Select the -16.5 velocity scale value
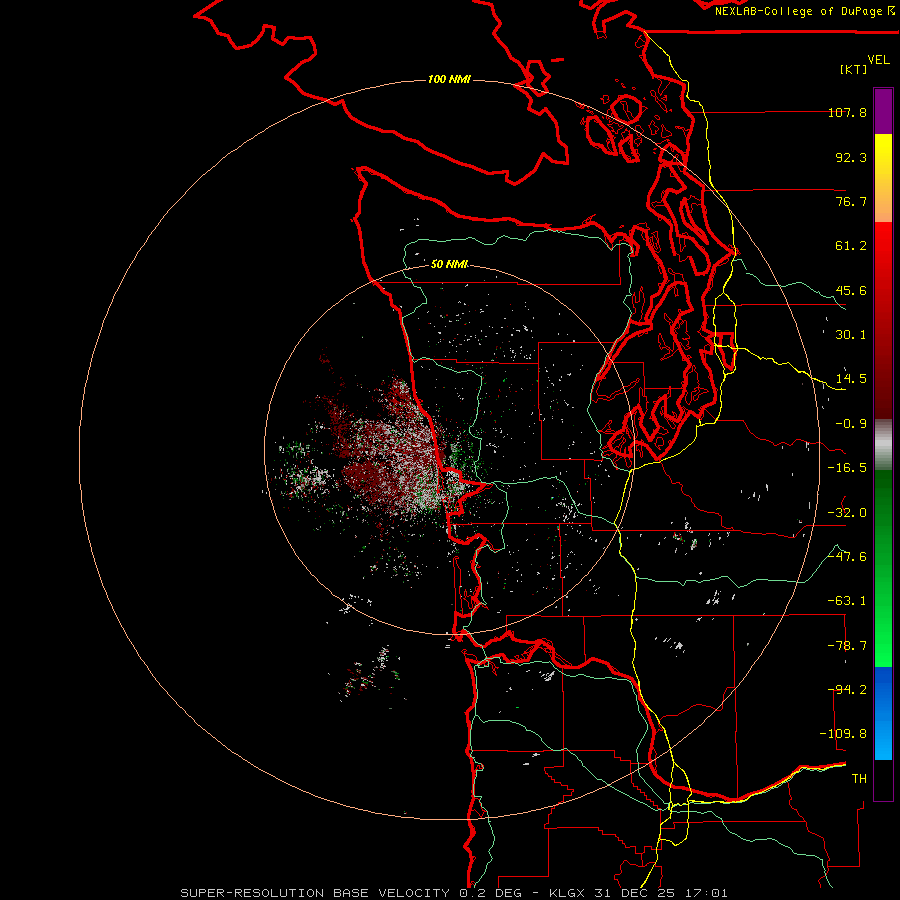 coord(847,468)
